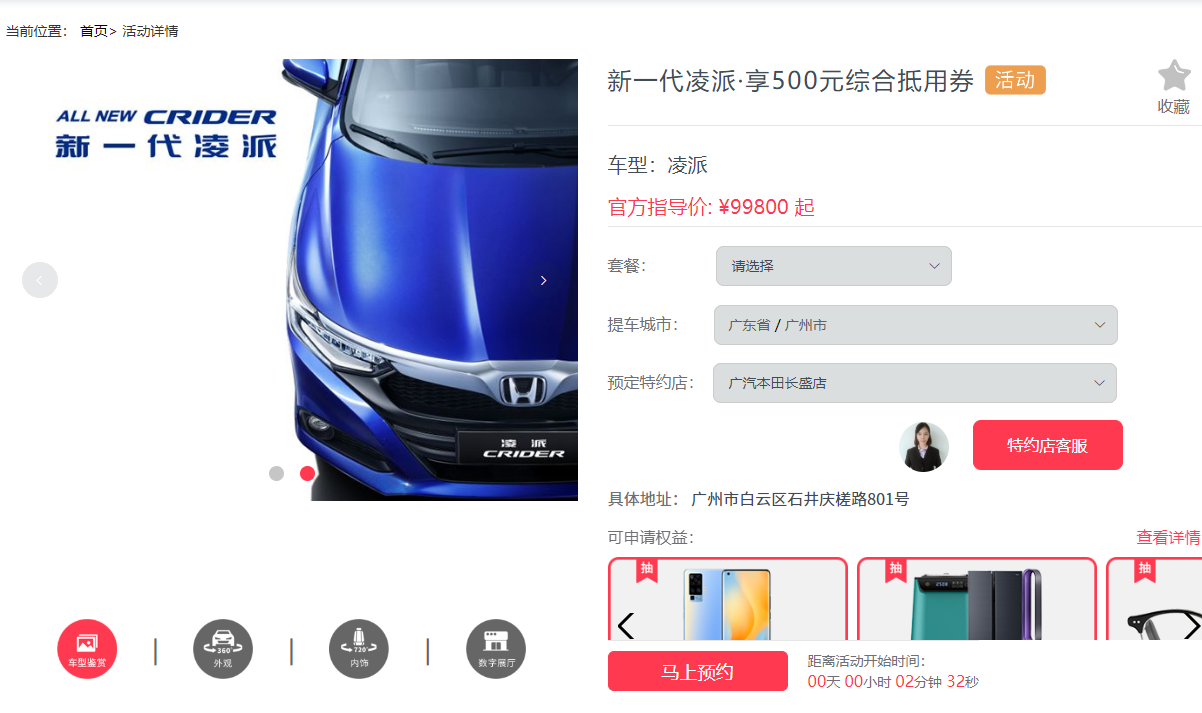
Task: Click the 马上预约 button
Action: pyautogui.click(x=698, y=671)
